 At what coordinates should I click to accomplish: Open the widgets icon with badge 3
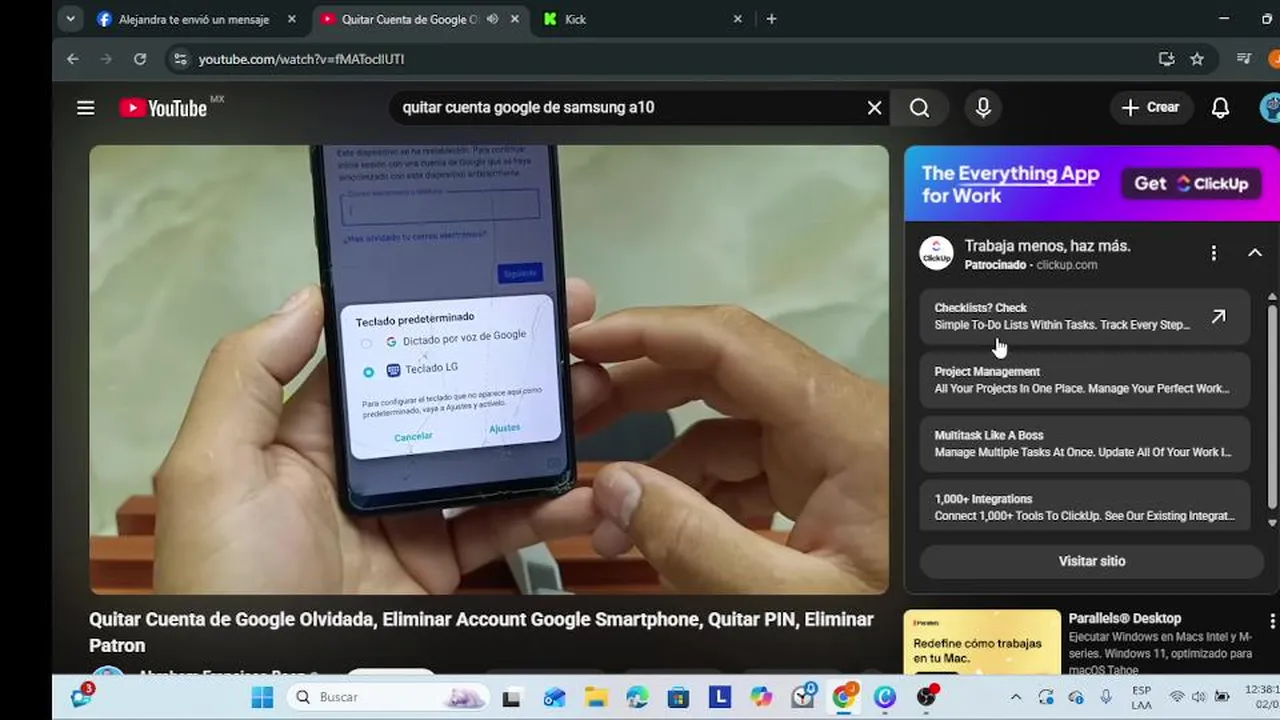pos(81,696)
